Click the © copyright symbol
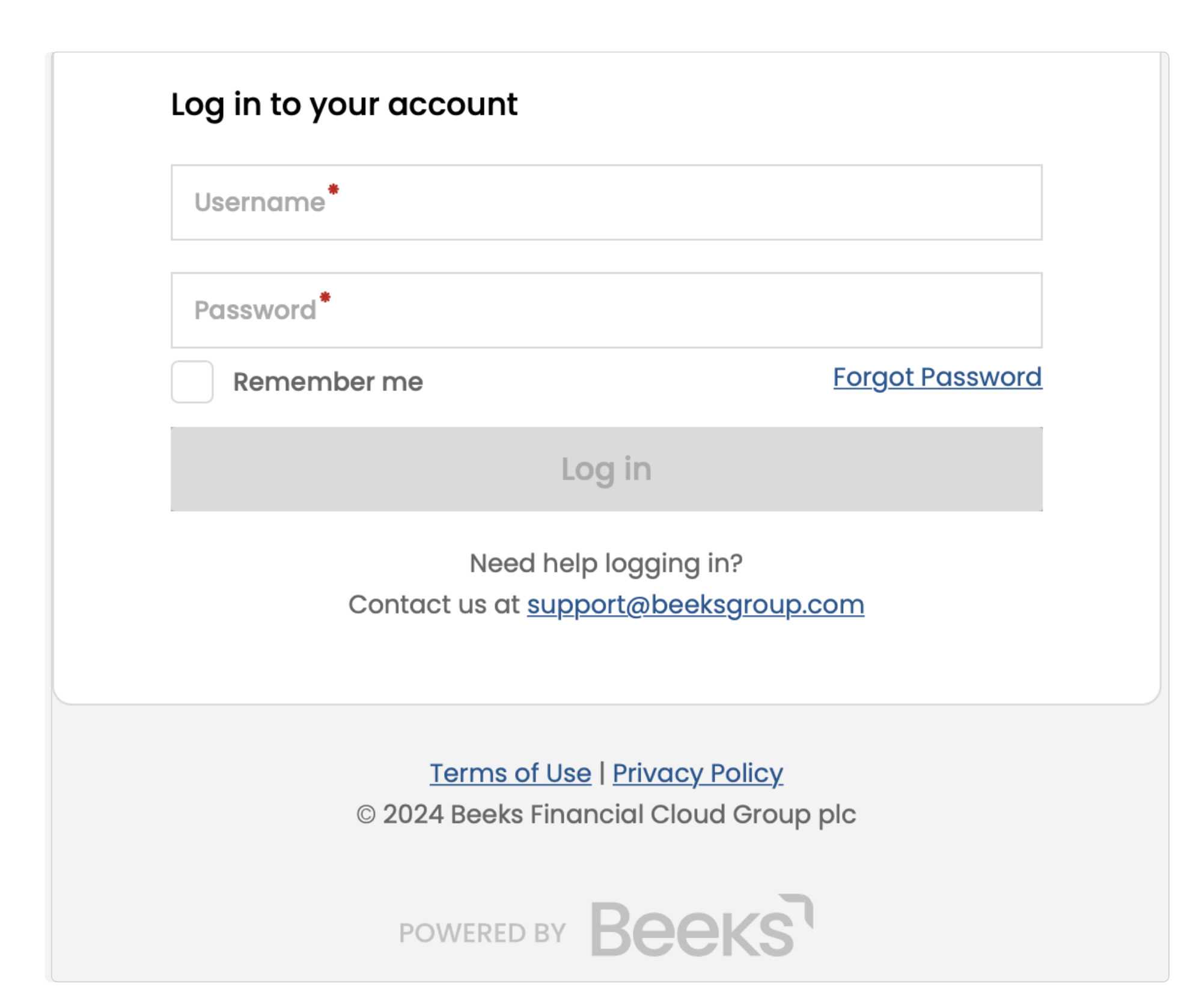Image resolution: width=1202 pixels, height=1008 pixels. 366,815
